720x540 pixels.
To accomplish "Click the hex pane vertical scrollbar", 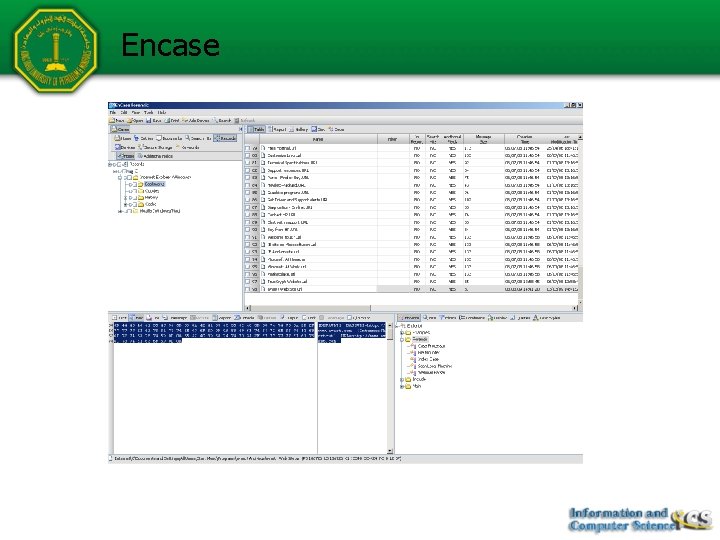I will 390,388.
